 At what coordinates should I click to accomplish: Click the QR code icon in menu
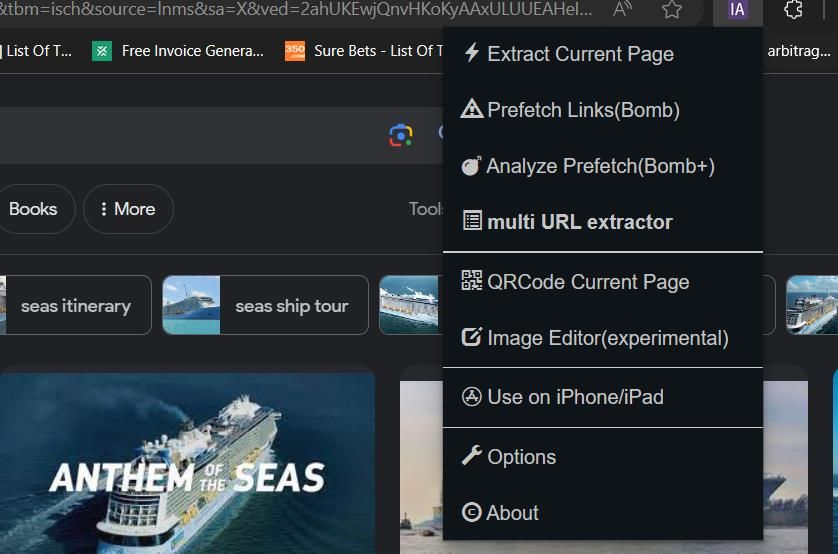pos(472,281)
